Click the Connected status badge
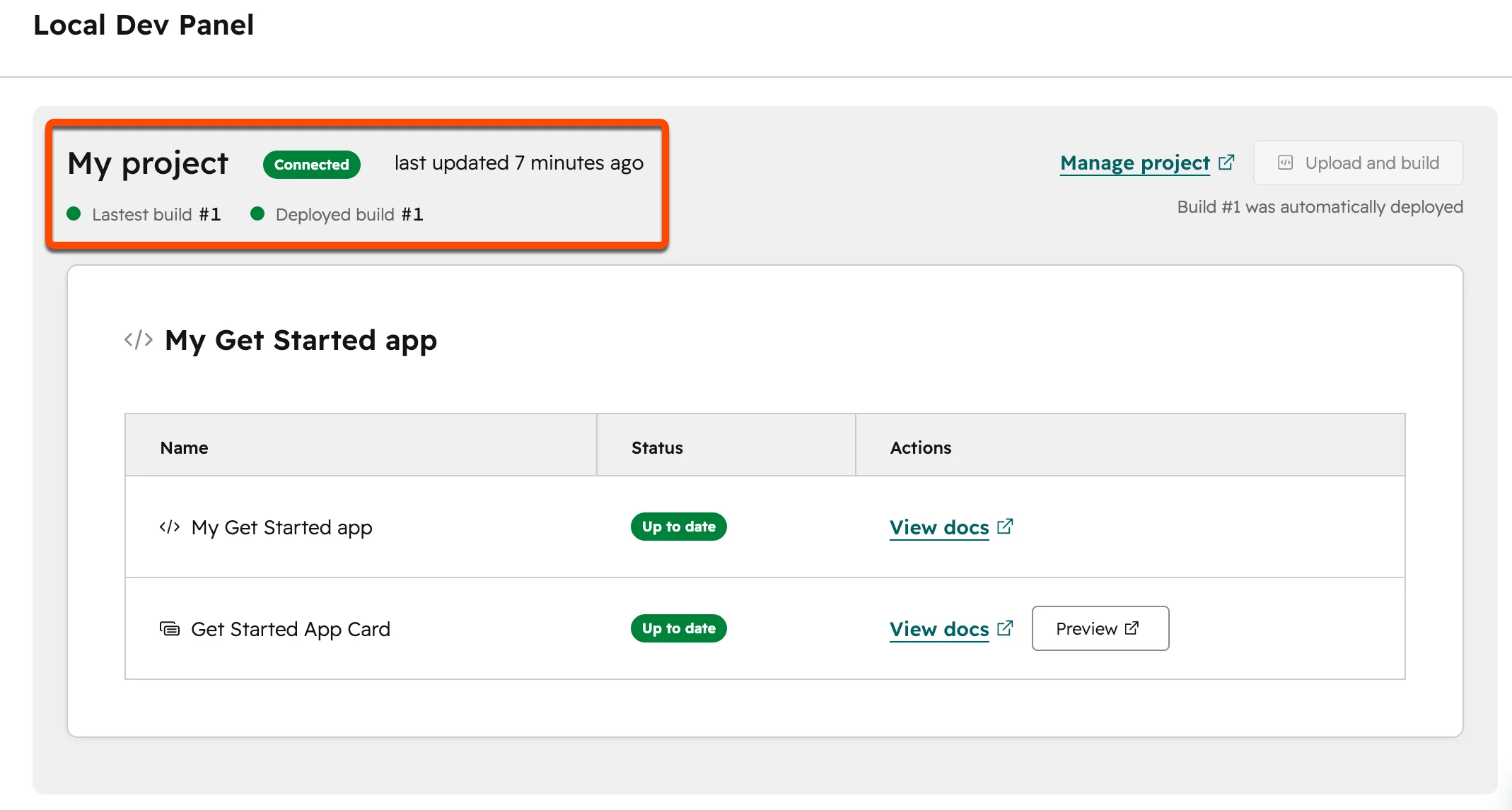The width and height of the screenshot is (1512, 810). [x=312, y=164]
